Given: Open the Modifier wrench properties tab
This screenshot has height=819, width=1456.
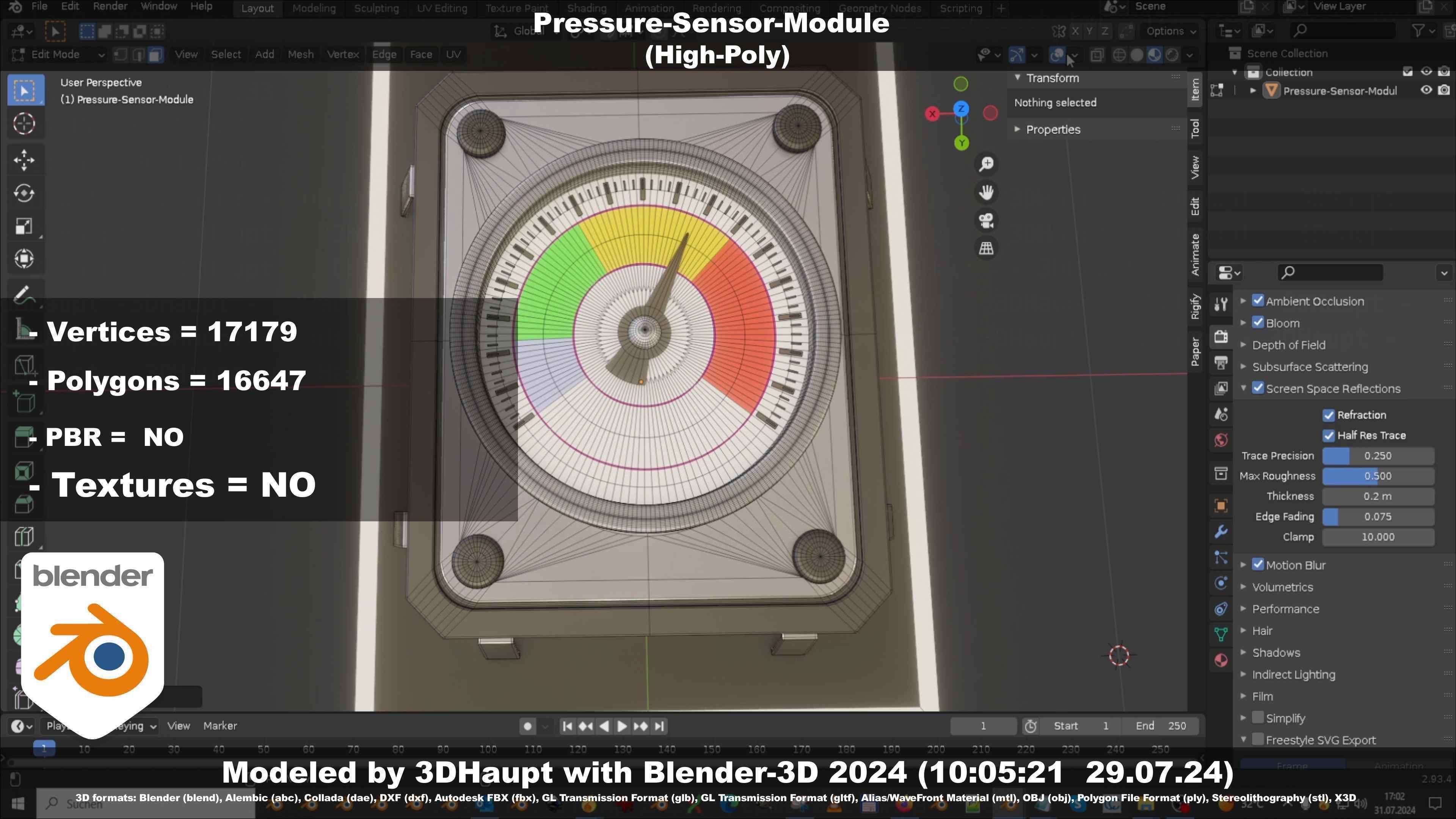Looking at the screenshot, I should point(1221,532).
